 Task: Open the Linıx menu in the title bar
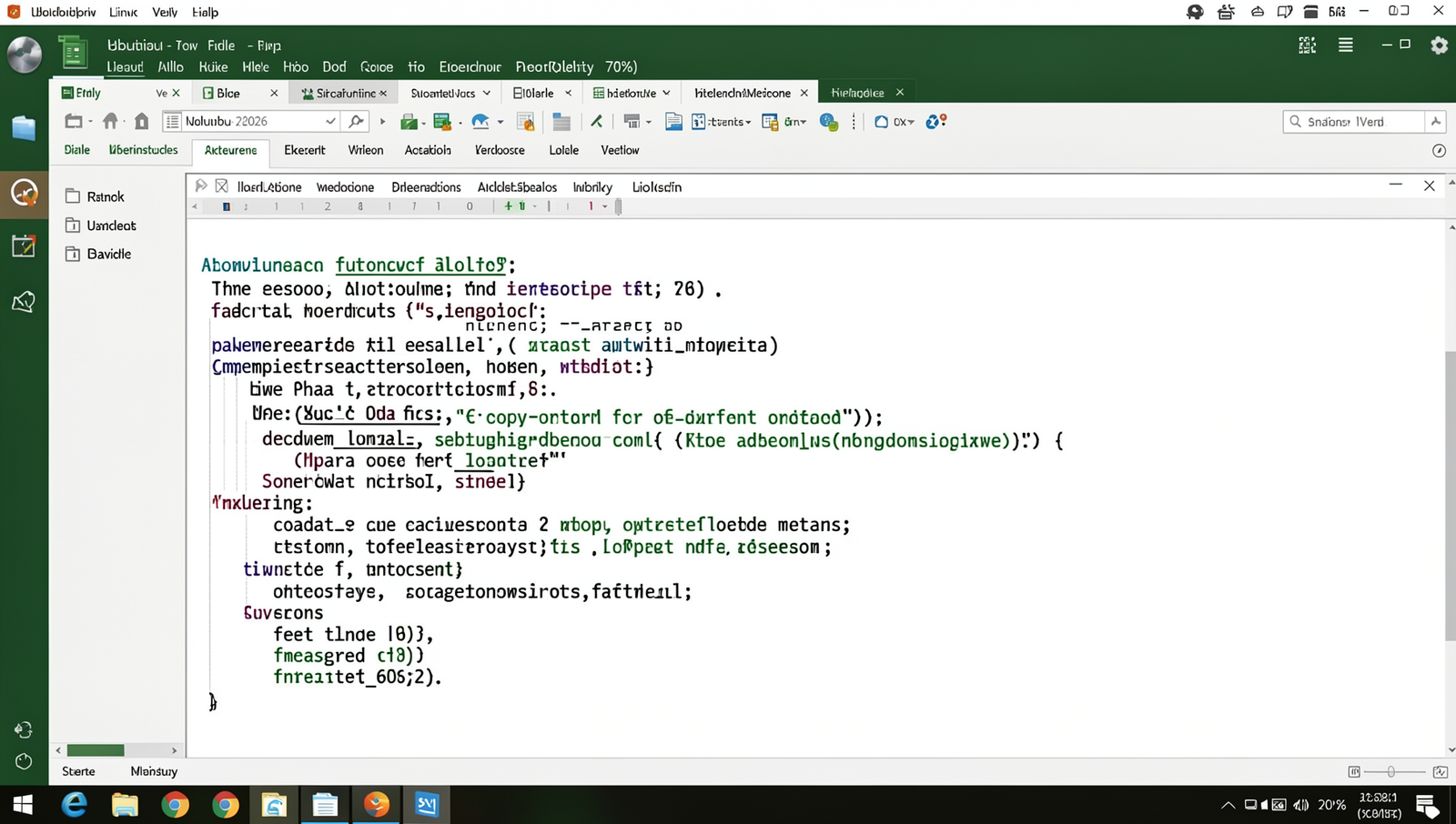123,12
